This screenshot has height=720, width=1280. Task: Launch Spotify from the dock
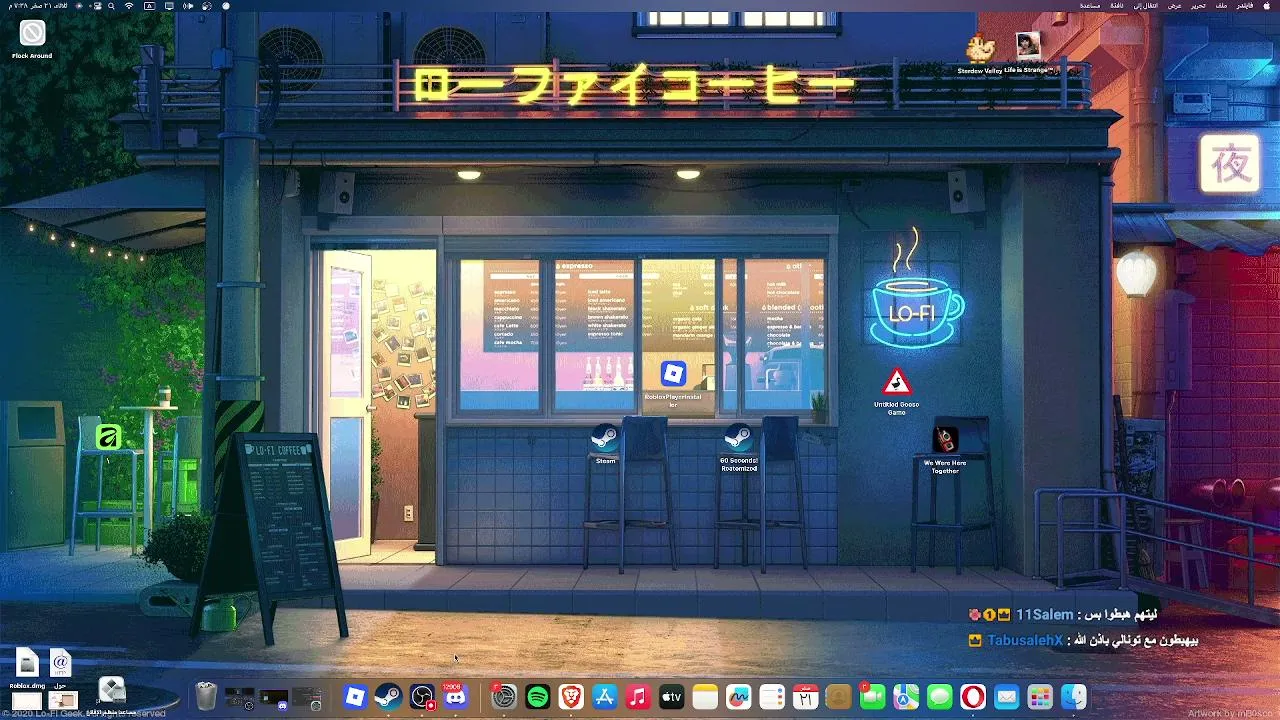(538, 697)
